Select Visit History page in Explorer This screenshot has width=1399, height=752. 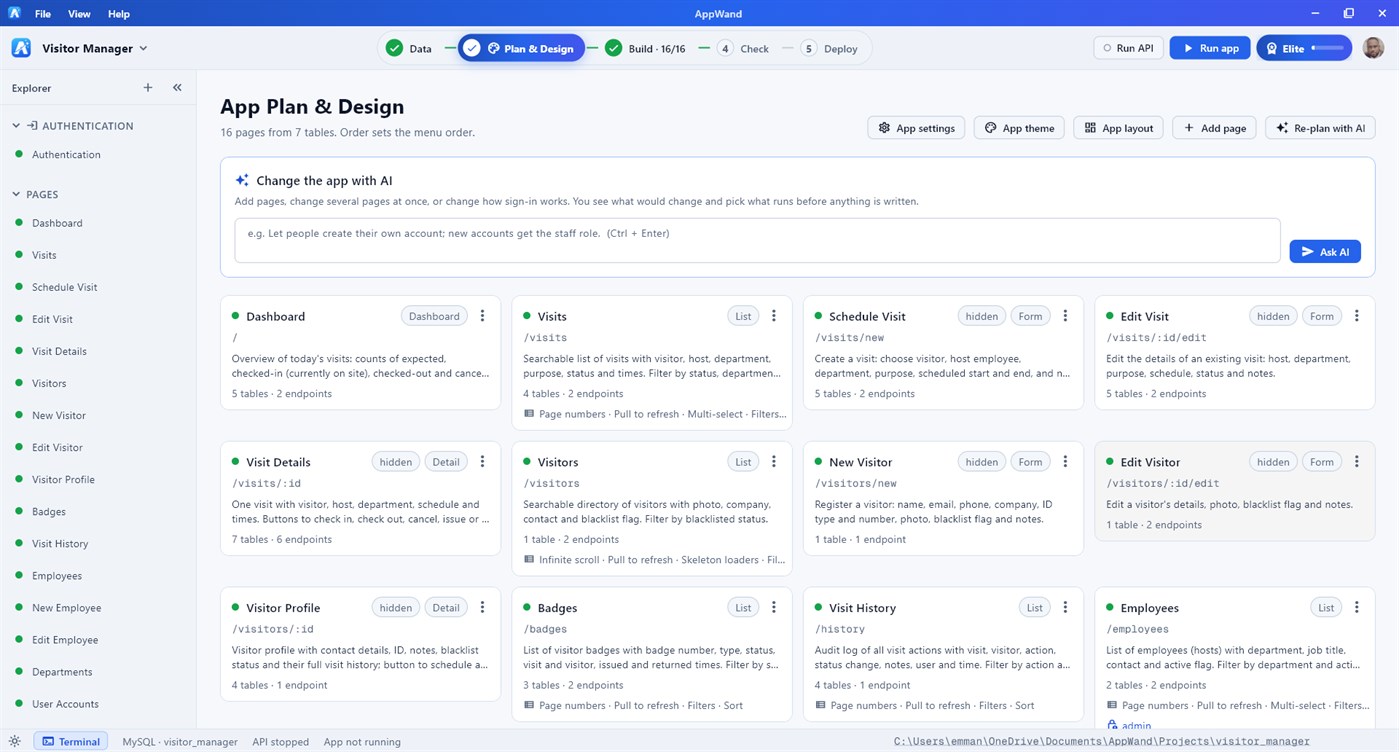click(60, 544)
